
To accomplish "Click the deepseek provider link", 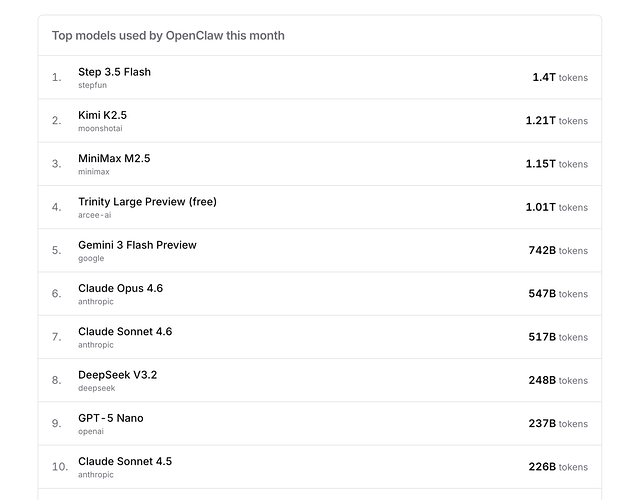I will 95,388.
